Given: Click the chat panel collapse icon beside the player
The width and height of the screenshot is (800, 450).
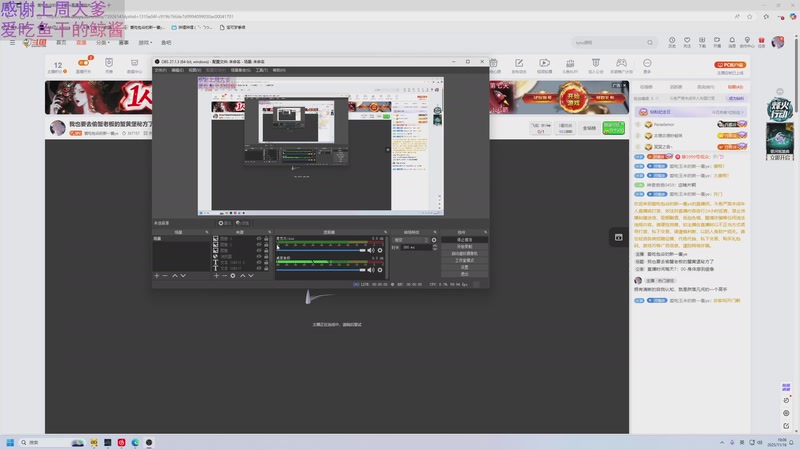Looking at the screenshot, I should click(x=618, y=237).
